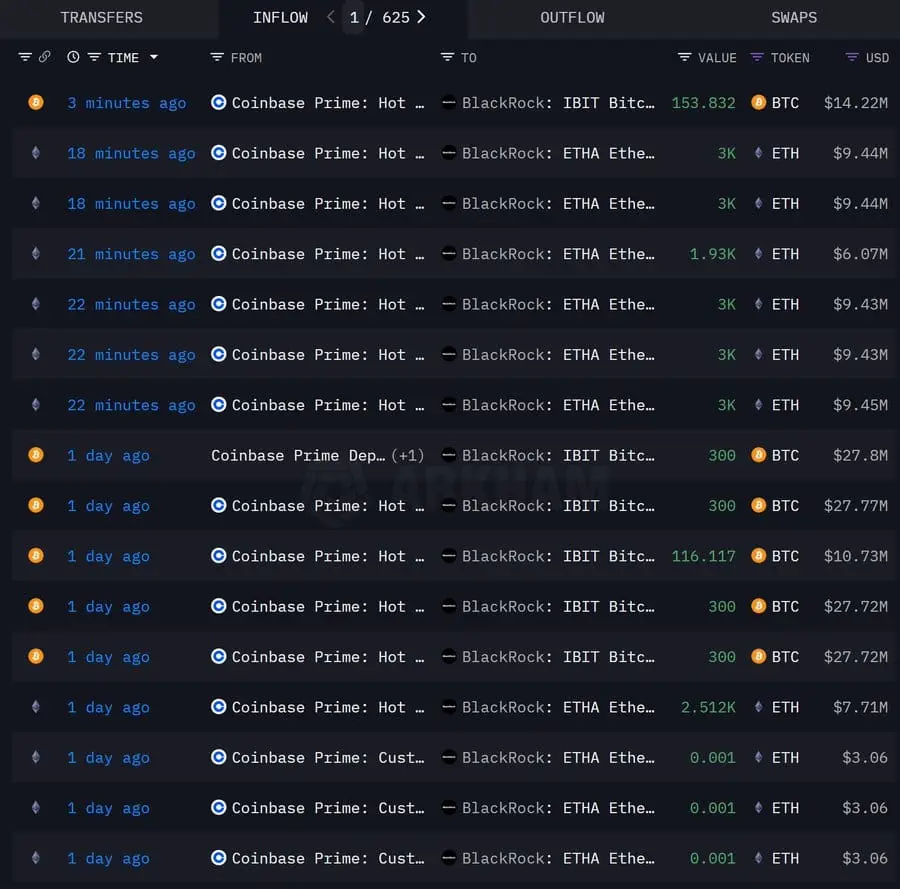The height and width of the screenshot is (889, 900).
Task: Open BlackRock IBIT recipient on $10.73M row
Action: [x=558, y=556]
